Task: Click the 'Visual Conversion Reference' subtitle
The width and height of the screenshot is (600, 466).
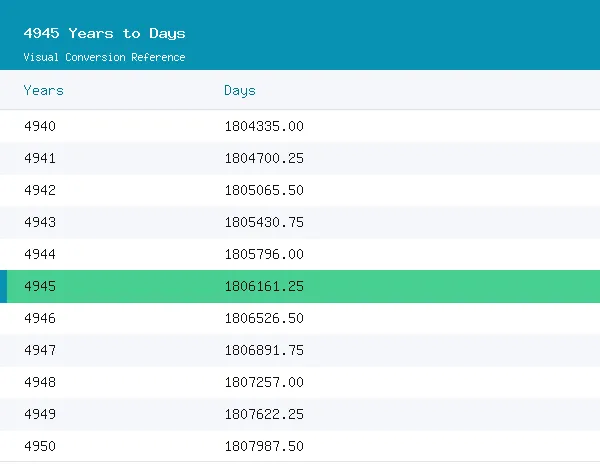Action: [104, 57]
